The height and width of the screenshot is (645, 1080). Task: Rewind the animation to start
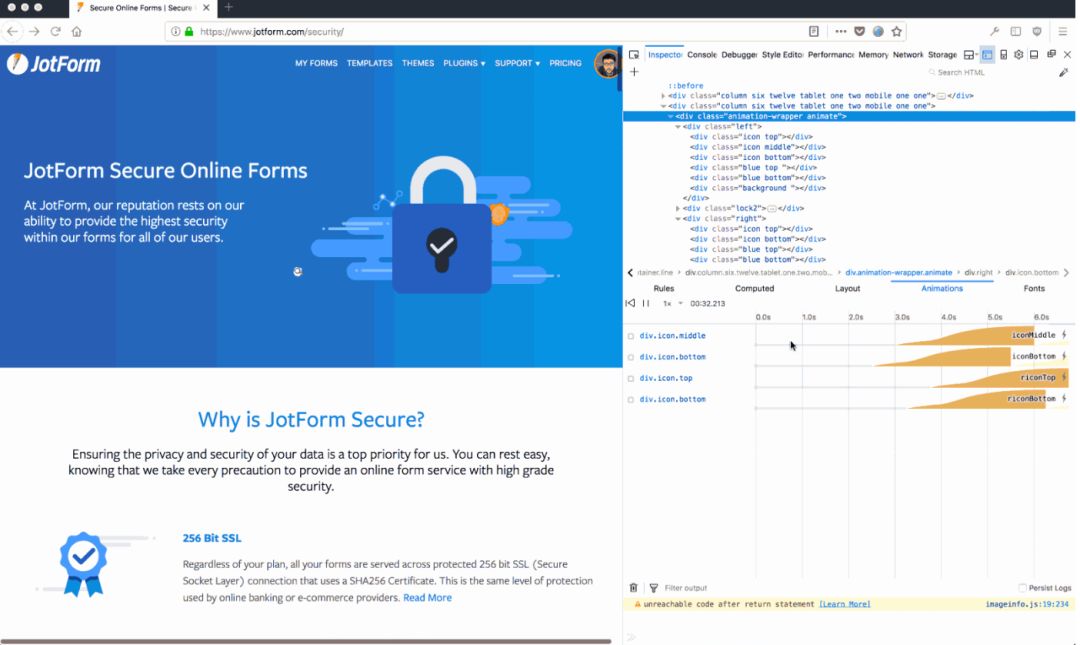click(630, 303)
